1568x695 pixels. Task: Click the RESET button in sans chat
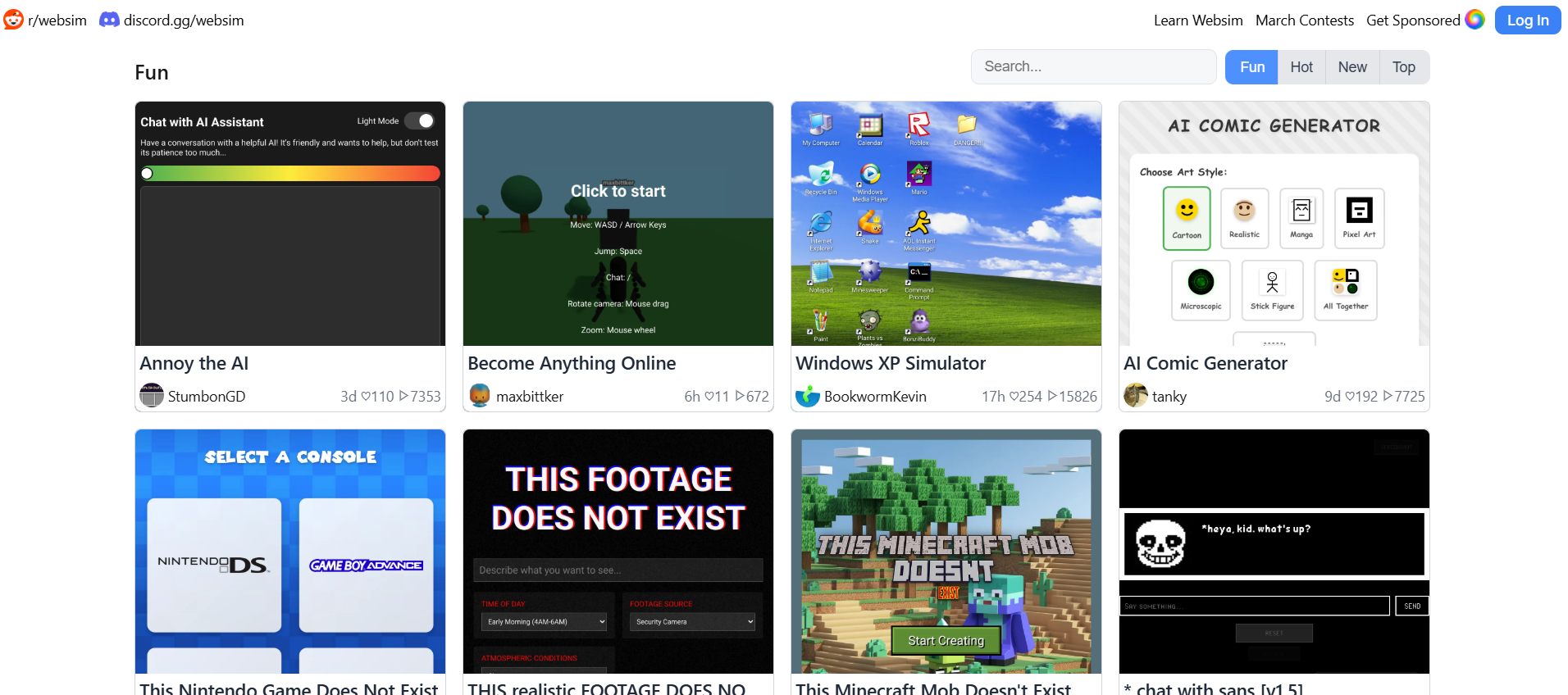point(1274,633)
